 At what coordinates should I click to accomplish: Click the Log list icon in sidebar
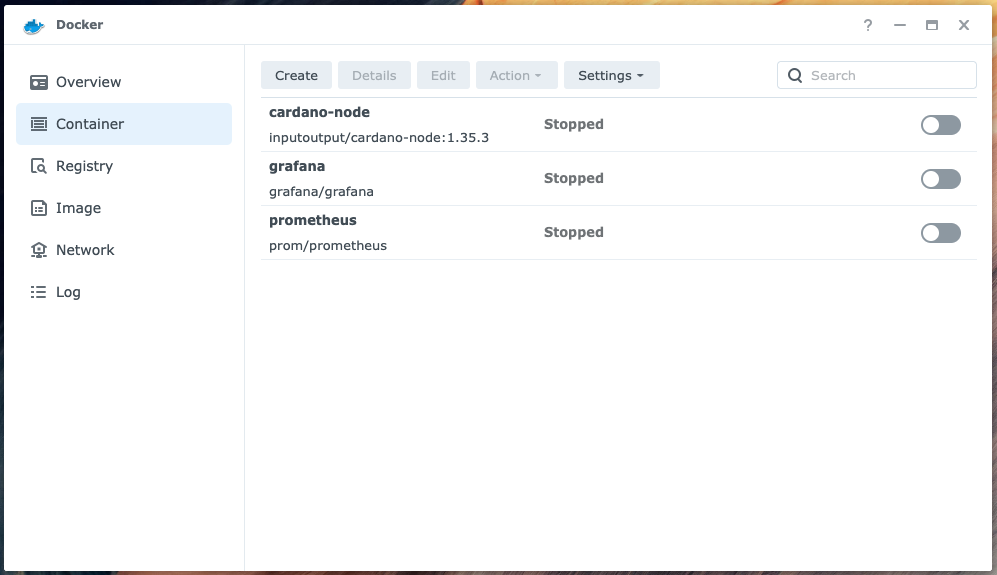39,292
